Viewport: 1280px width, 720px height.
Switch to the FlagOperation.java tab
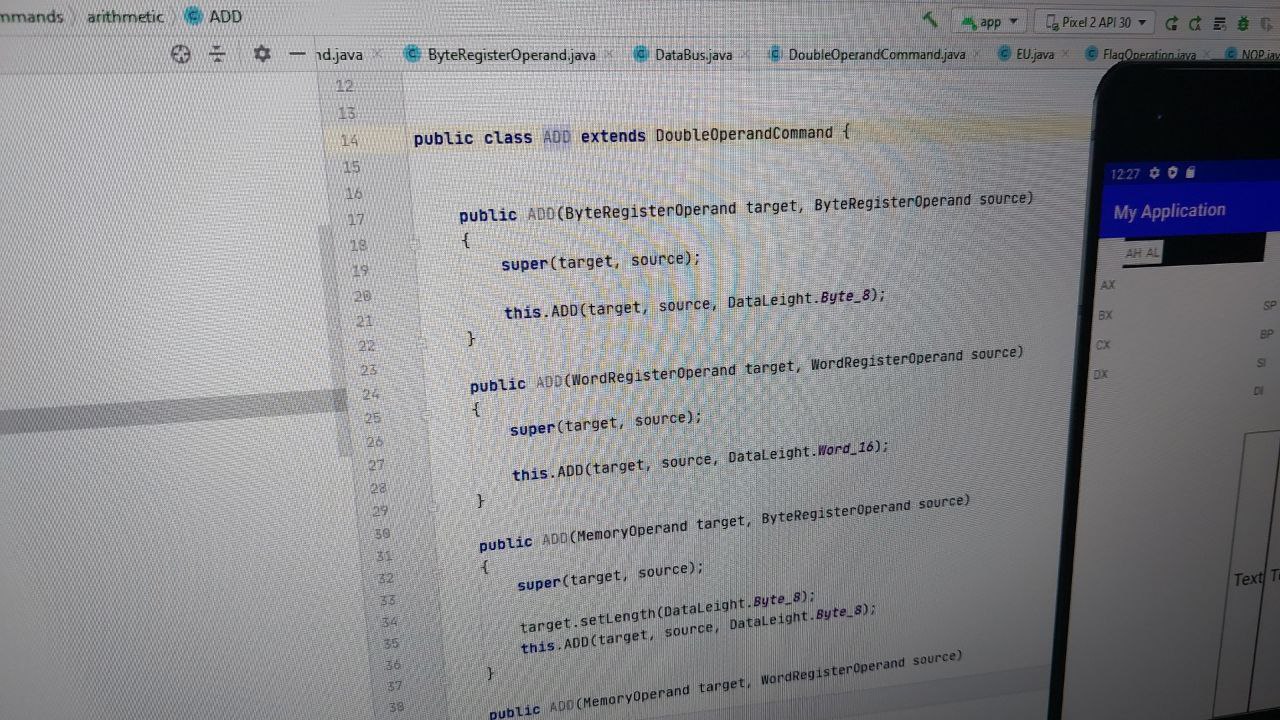[x=1149, y=55]
